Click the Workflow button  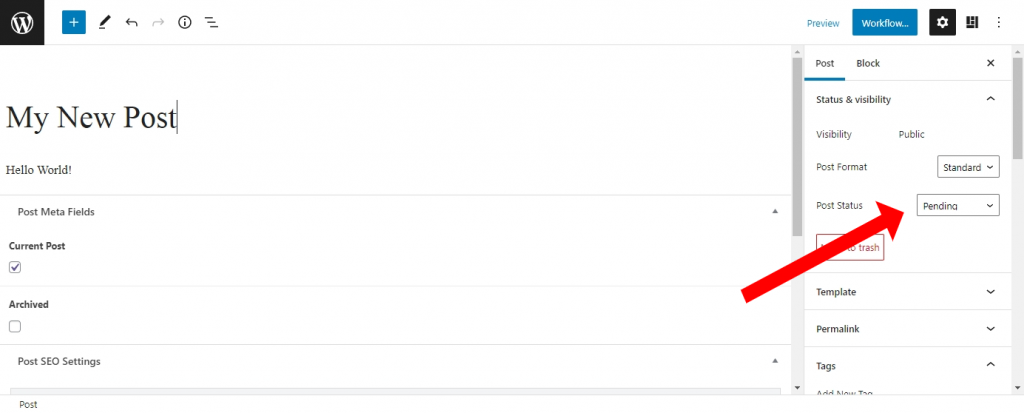click(x=884, y=23)
